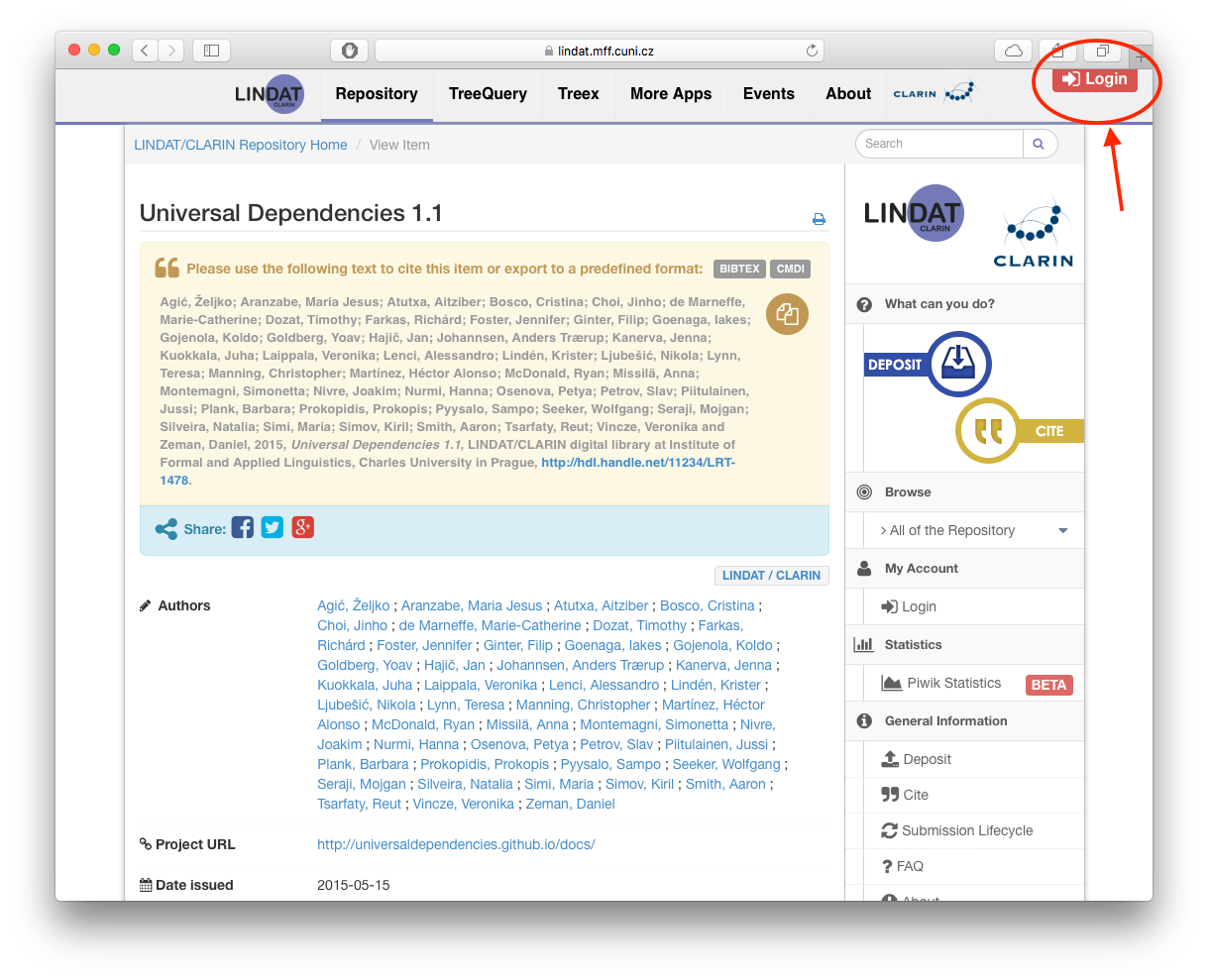This screenshot has width=1208, height=980.
Task: Open author Ginter, Filip link
Action: pyautogui.click(x=518, y=645)
